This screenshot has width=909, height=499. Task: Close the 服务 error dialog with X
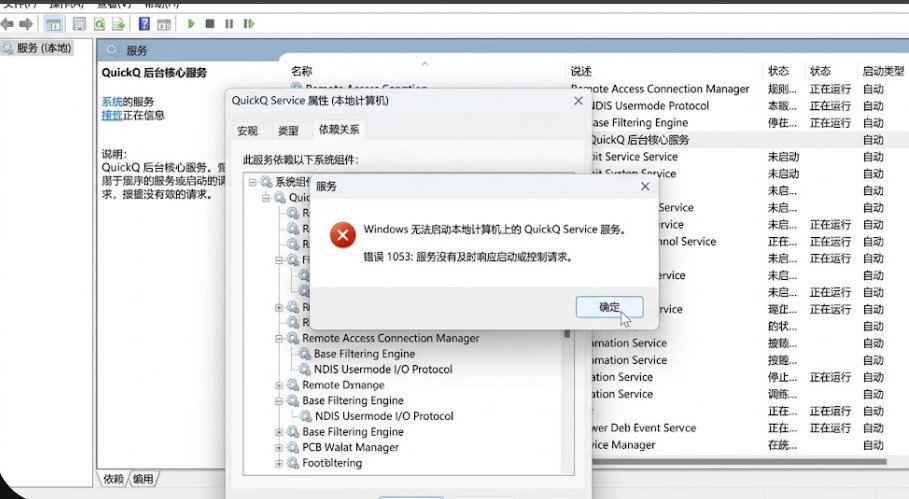[645, 187]
